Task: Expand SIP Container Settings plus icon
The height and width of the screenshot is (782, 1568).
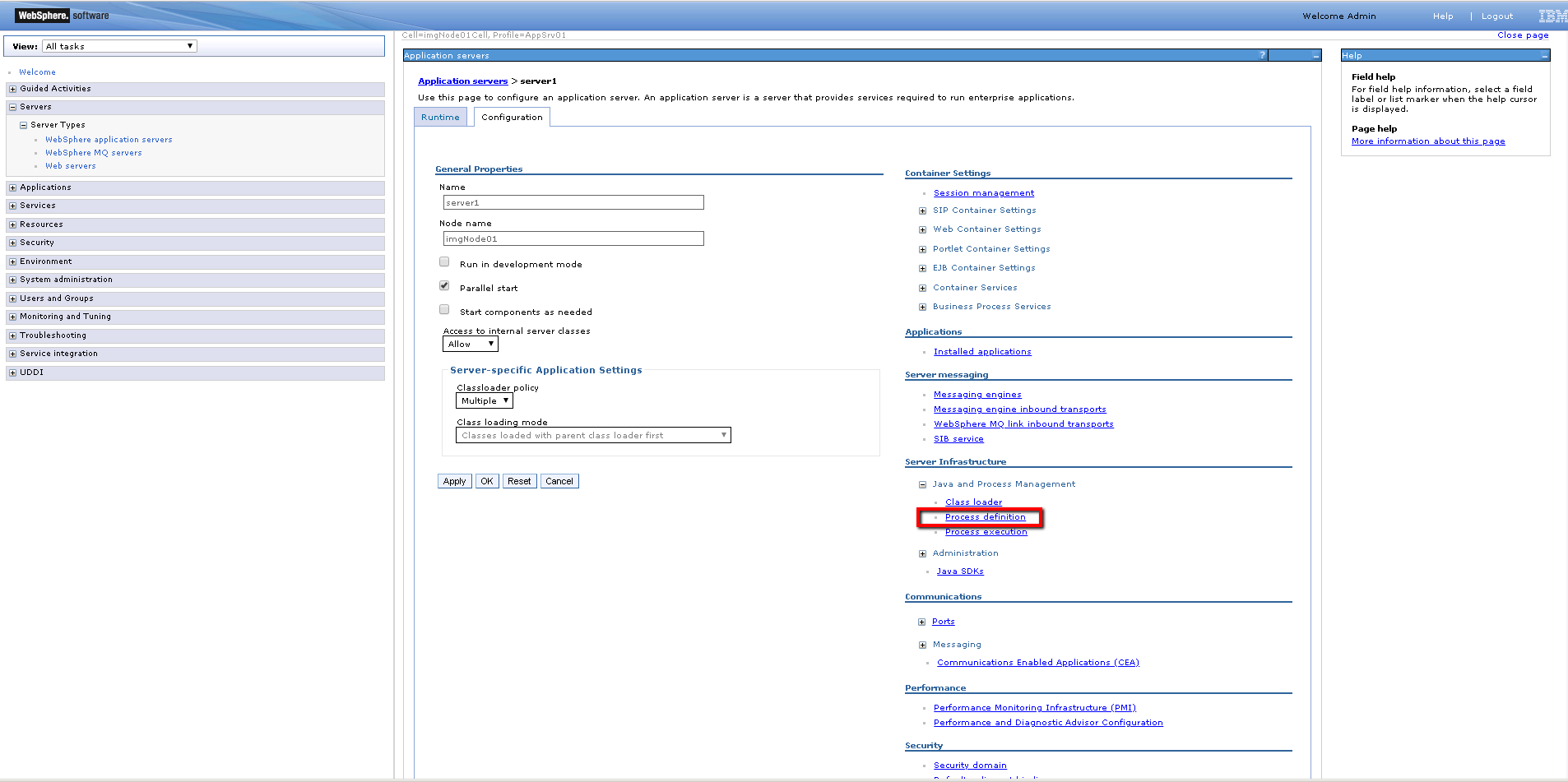Action: [922, 211]
